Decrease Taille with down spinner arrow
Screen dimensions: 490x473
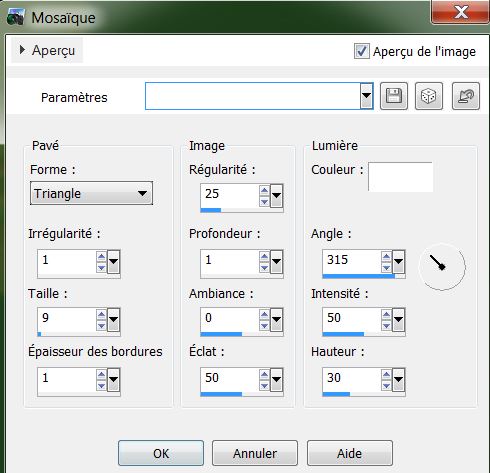click(101, 325)
